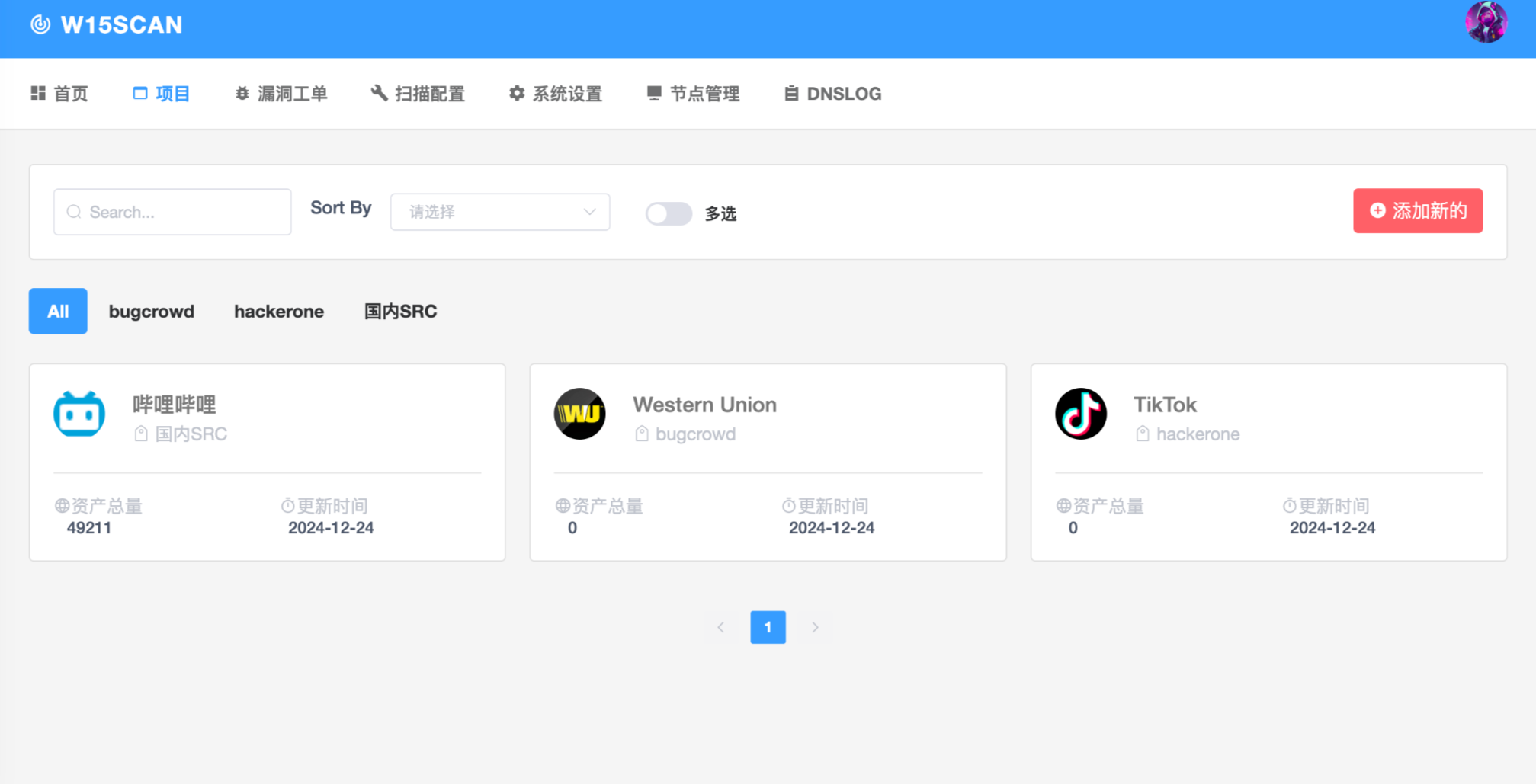The width and height of the screenshot is (1536, 784).
Task: Click 2024-12-24 date on 哔哩哔哩 card
Action: pyautogui.click(x=331, y=527)
